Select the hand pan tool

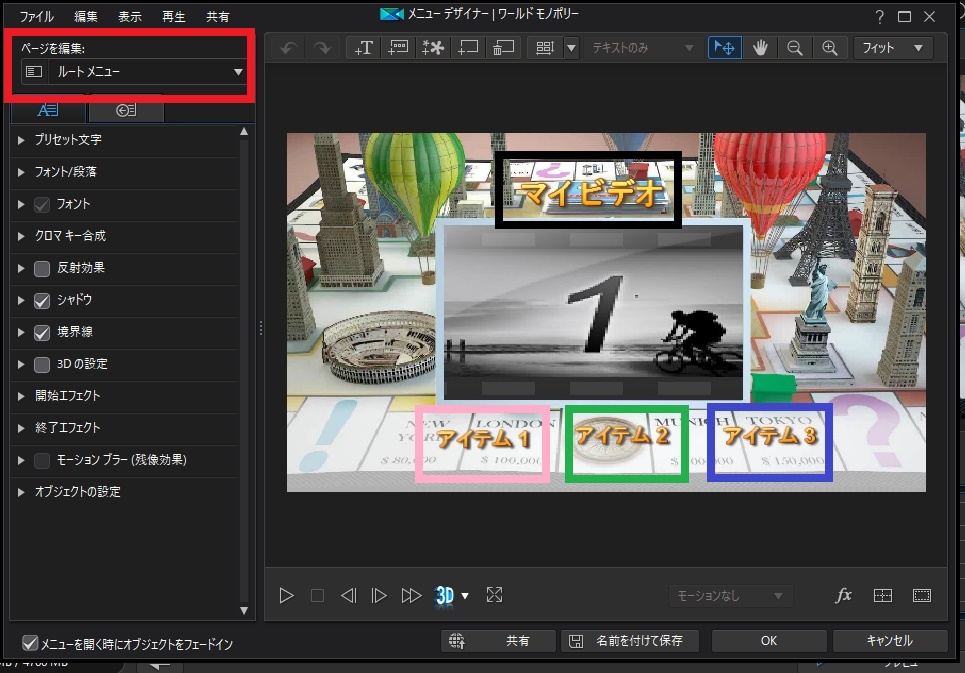[760, 48]
